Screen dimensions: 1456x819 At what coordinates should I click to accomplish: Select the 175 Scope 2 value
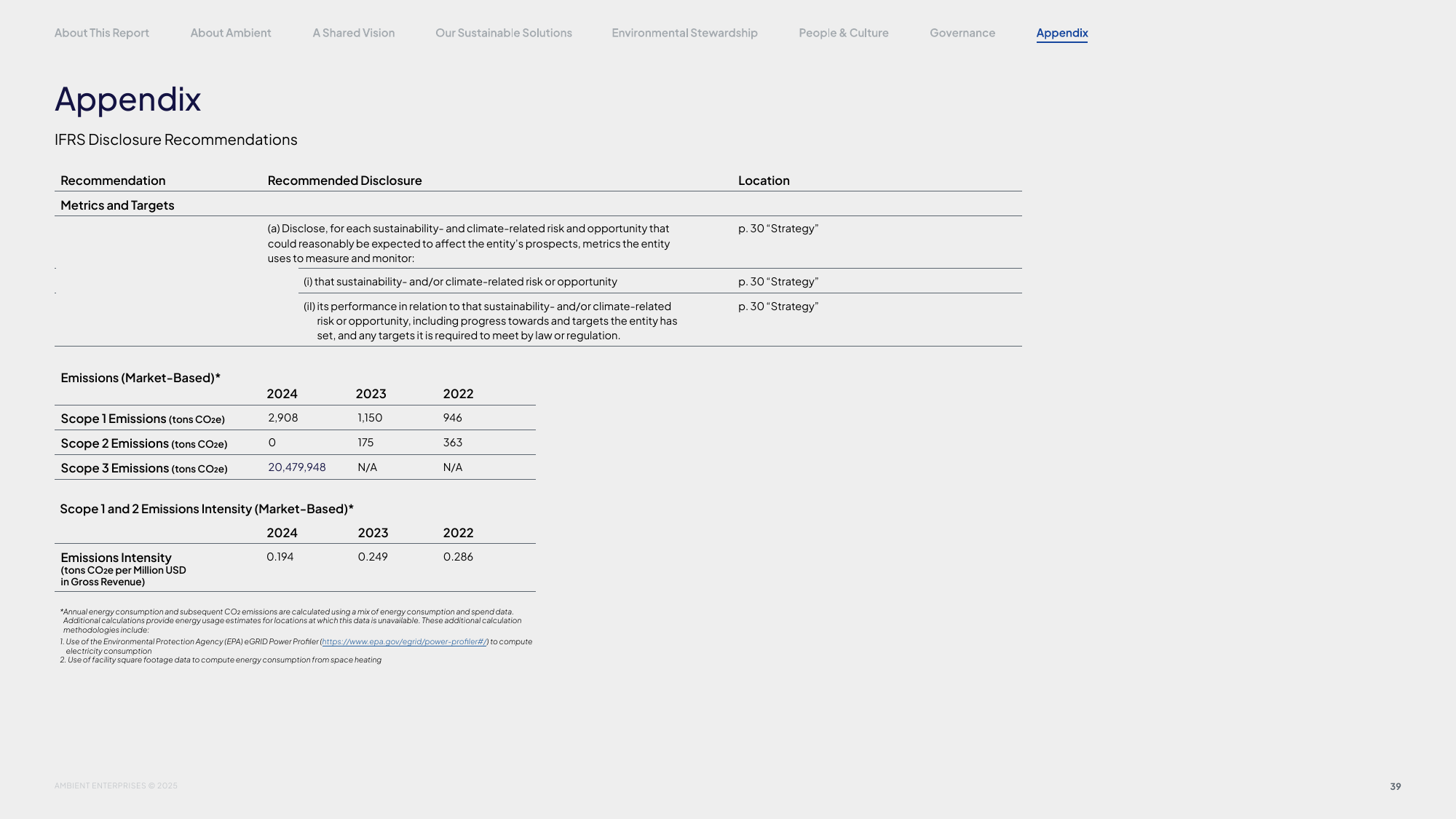pyautogui.click(x=365, y=443)
